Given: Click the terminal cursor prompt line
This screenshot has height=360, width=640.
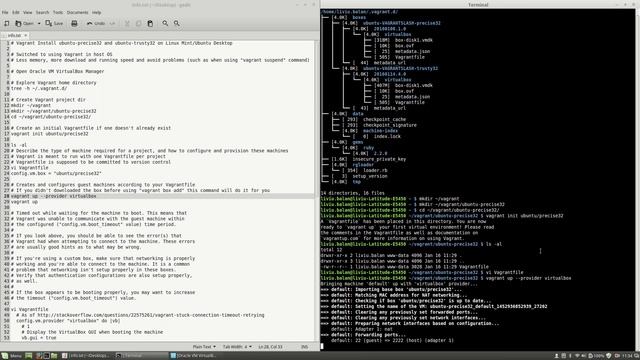Looking at the screenshot, I should pos(322,346).
